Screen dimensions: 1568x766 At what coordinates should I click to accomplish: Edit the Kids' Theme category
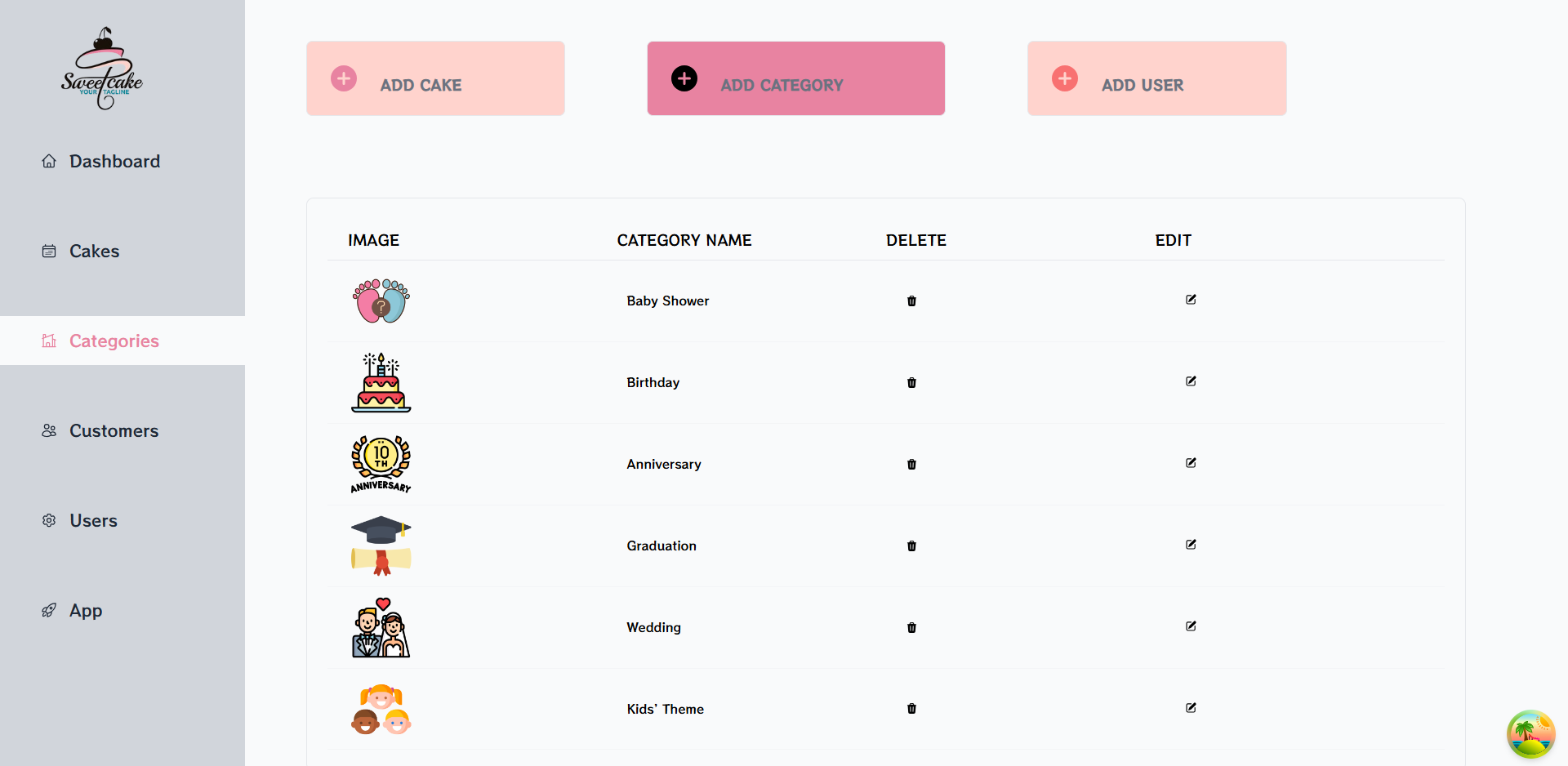tap(1191, 708)
